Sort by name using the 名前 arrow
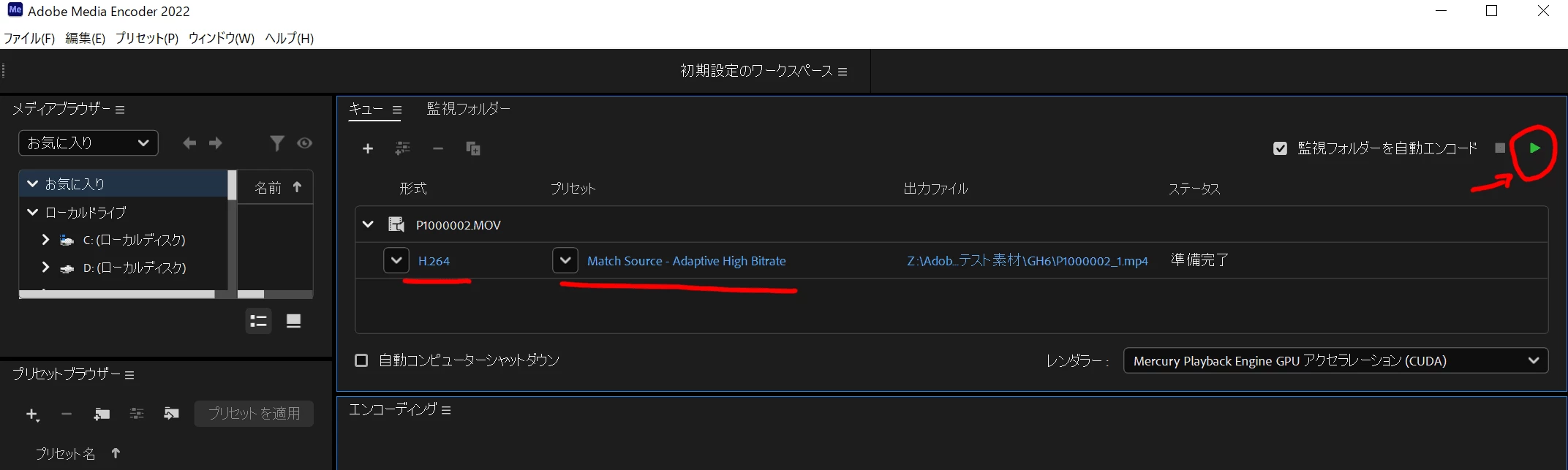 [x=297, y=187]
